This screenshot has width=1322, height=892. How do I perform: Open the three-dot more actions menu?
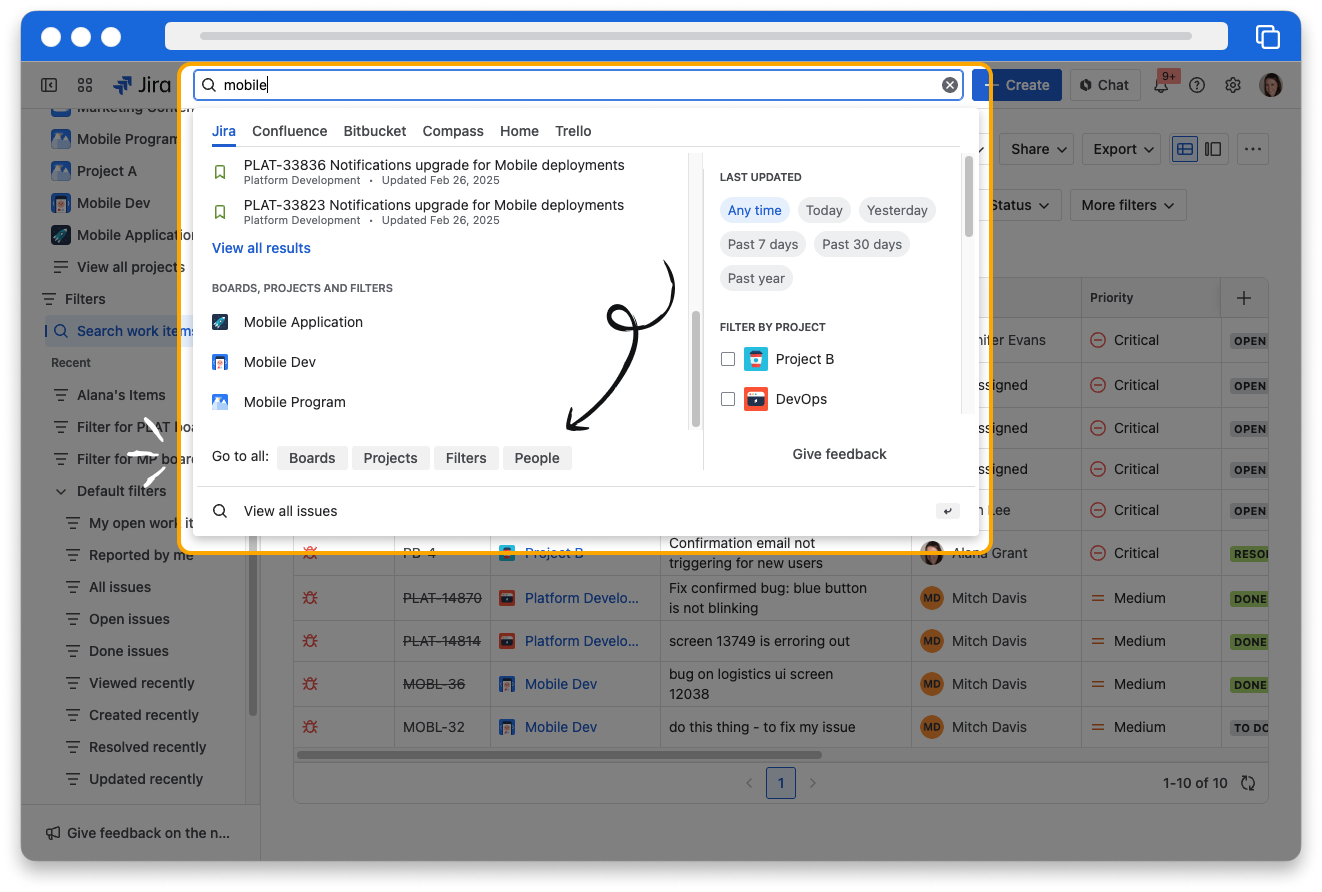click(1253, 149)
